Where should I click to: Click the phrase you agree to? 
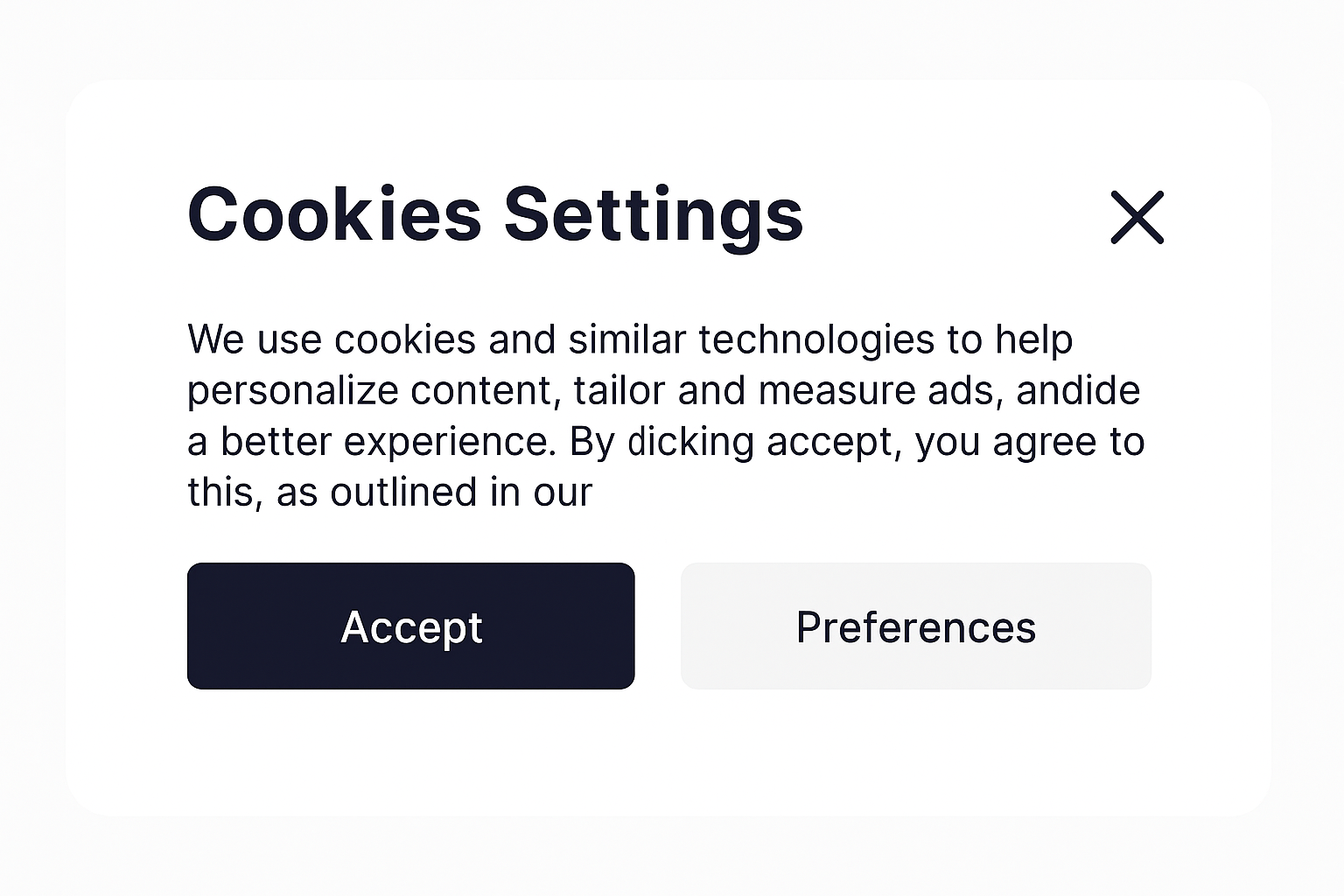(1030, 444)
